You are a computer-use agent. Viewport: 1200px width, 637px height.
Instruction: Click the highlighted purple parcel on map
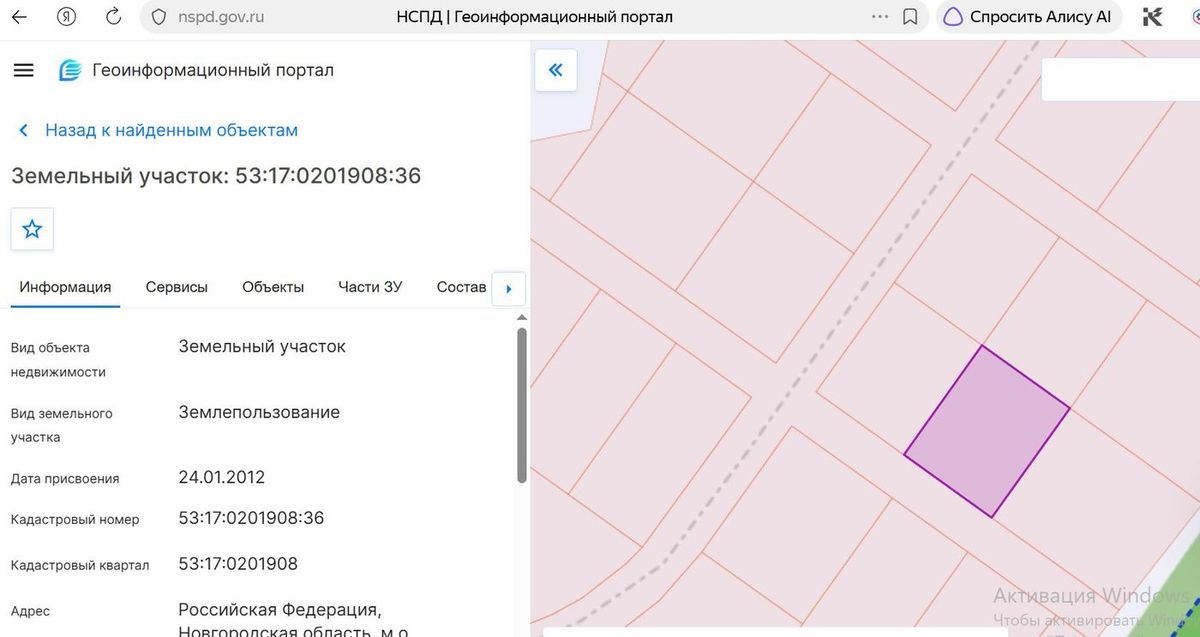point(987,432)
